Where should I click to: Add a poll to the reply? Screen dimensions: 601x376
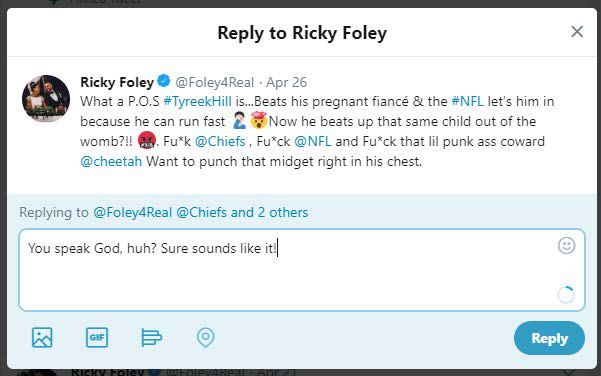[x=151, y=338]
